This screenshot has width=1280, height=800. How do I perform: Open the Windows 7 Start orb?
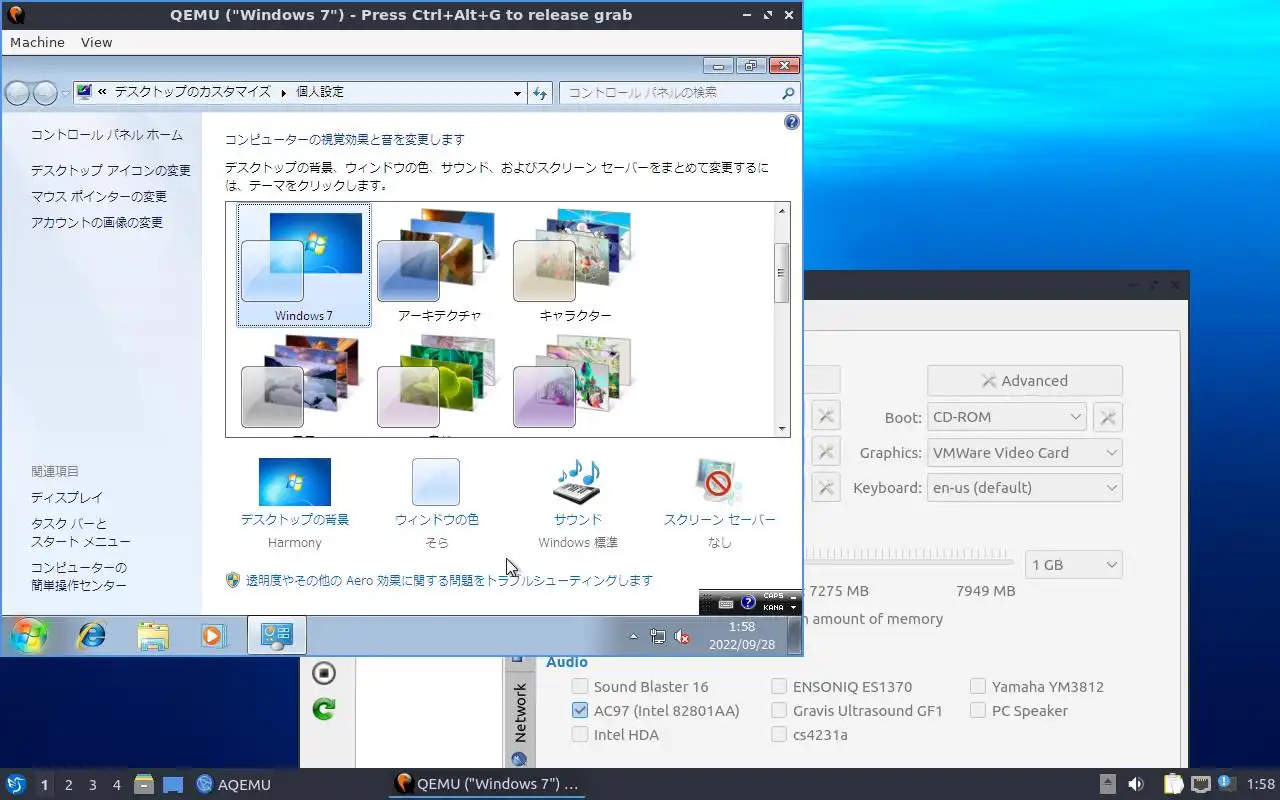point(28,635)
